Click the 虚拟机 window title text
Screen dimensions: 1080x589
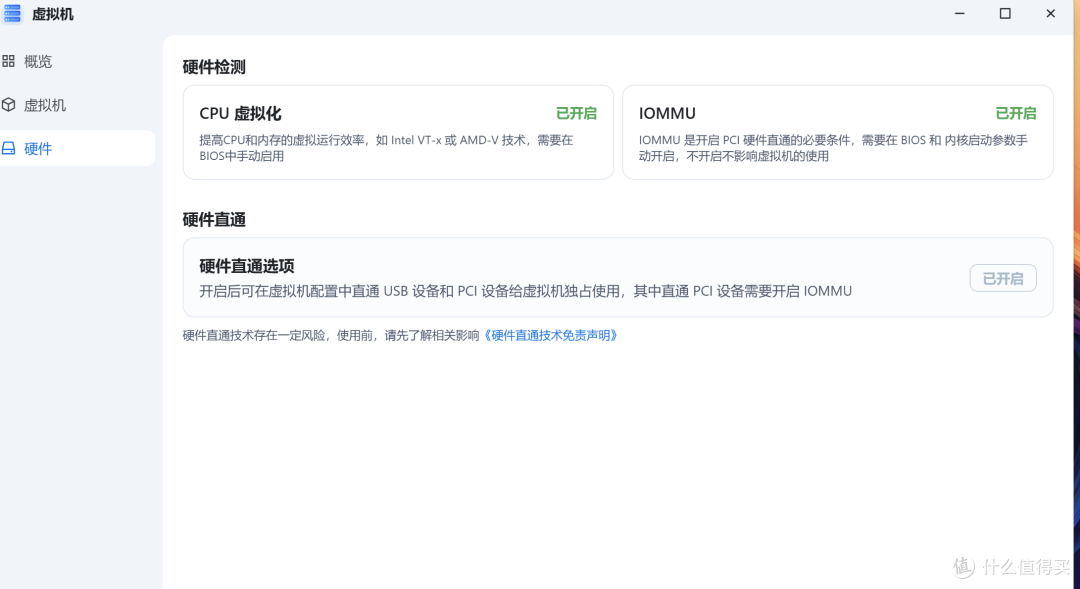(53, 14)
